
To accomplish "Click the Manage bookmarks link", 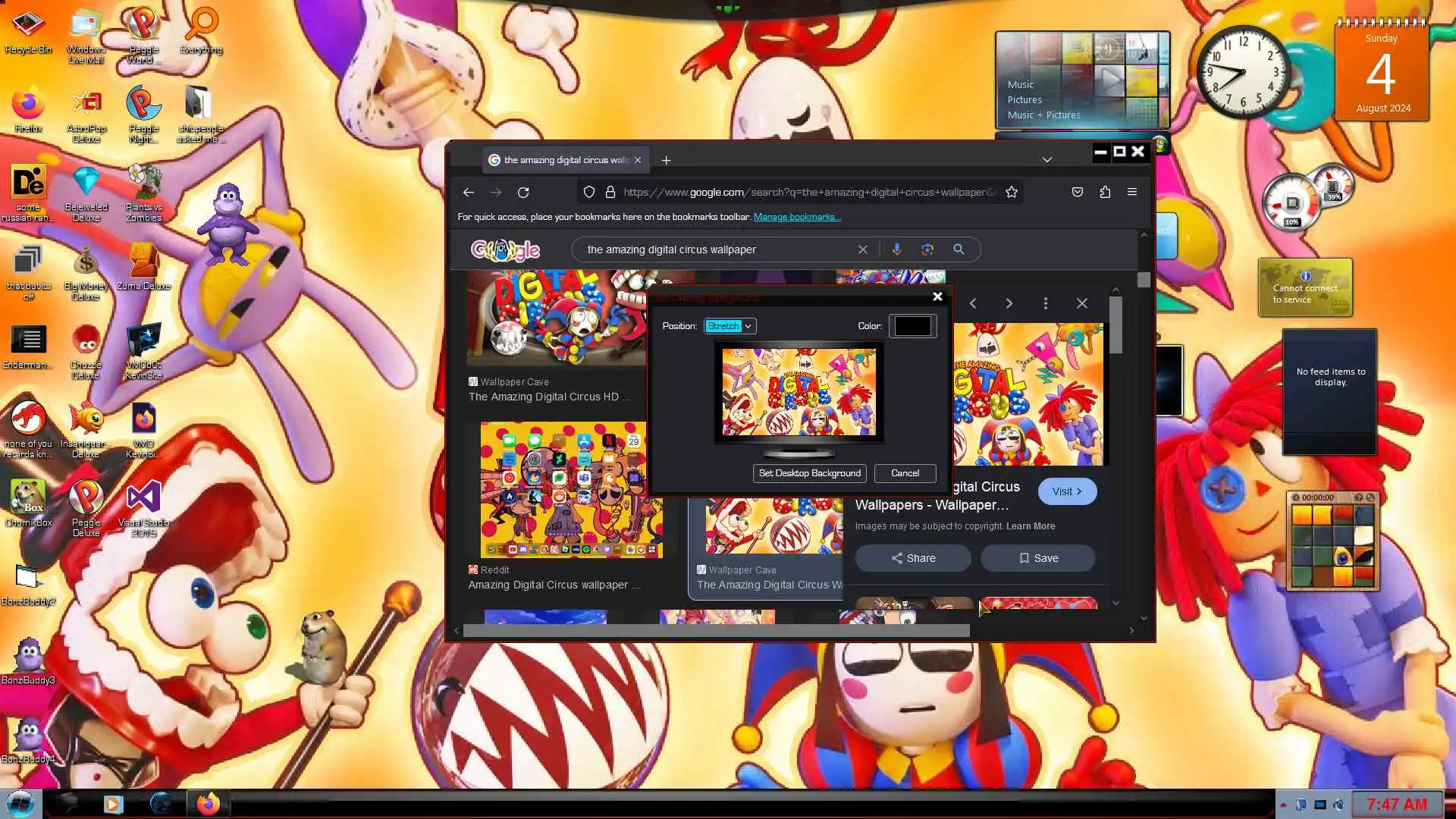I will click(796, 217).
